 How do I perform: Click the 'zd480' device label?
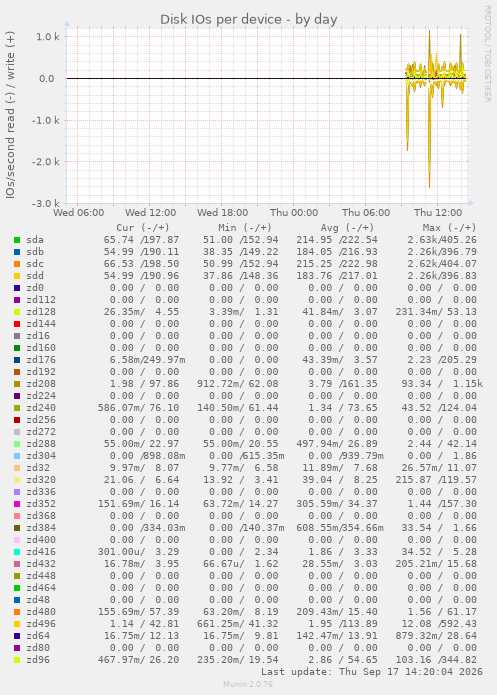tap(41, 612)
